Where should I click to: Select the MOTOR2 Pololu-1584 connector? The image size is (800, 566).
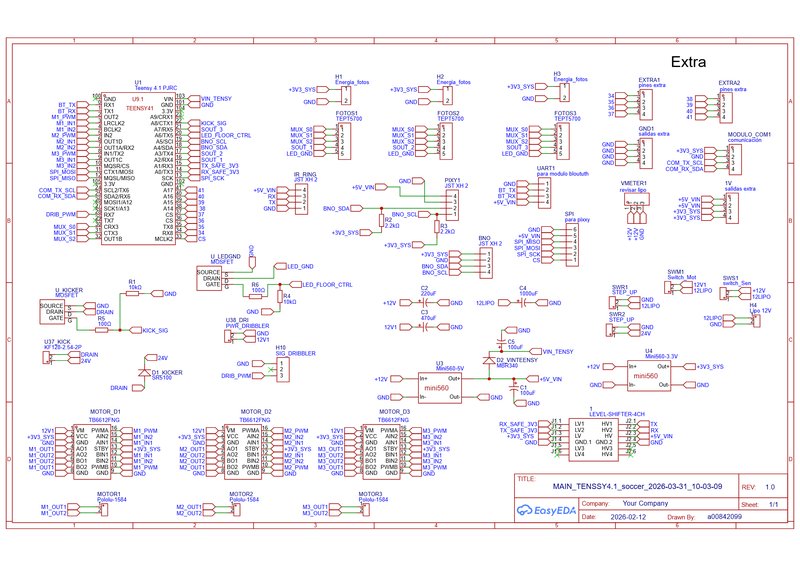[236, 509]
